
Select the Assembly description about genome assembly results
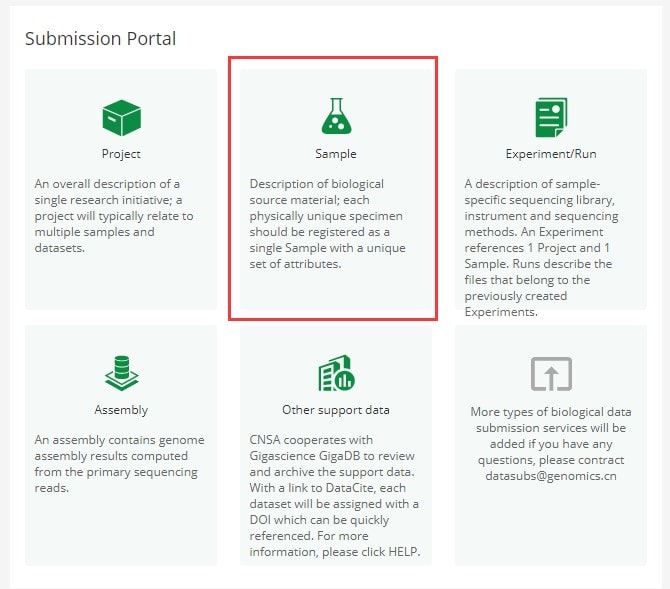click(x=120, y=464)
